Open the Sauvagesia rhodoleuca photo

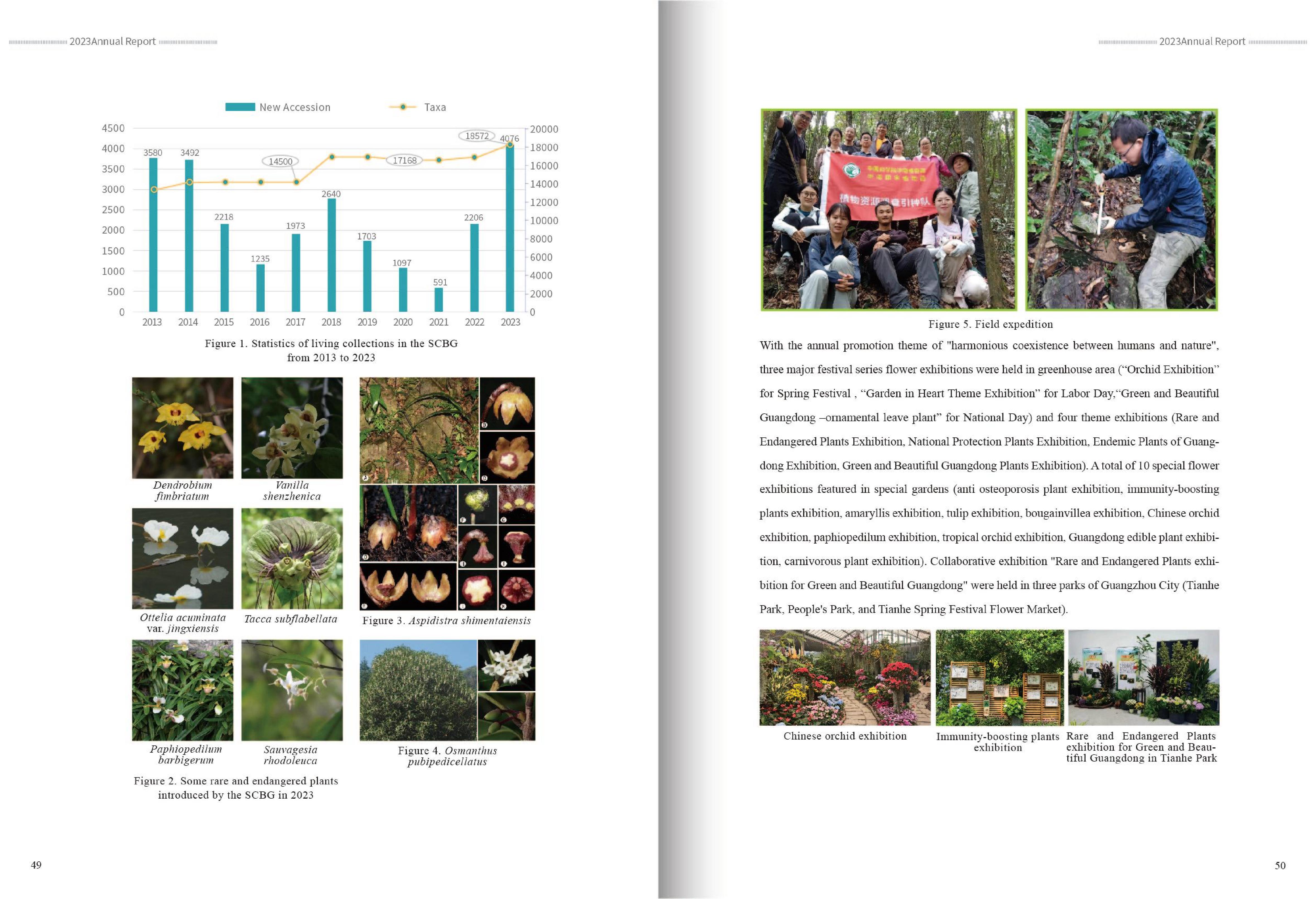[x=292, y=690]
